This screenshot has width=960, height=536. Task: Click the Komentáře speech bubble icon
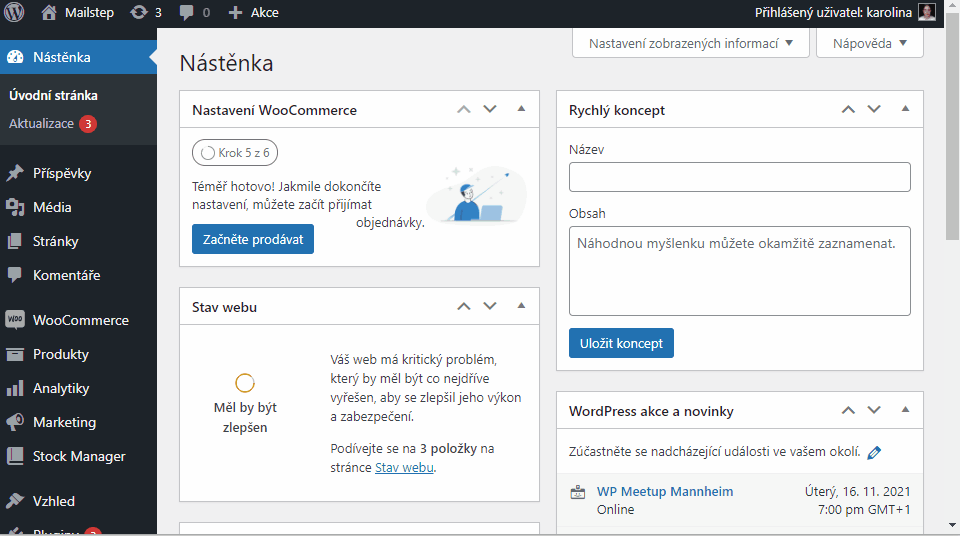click(15, 275)
